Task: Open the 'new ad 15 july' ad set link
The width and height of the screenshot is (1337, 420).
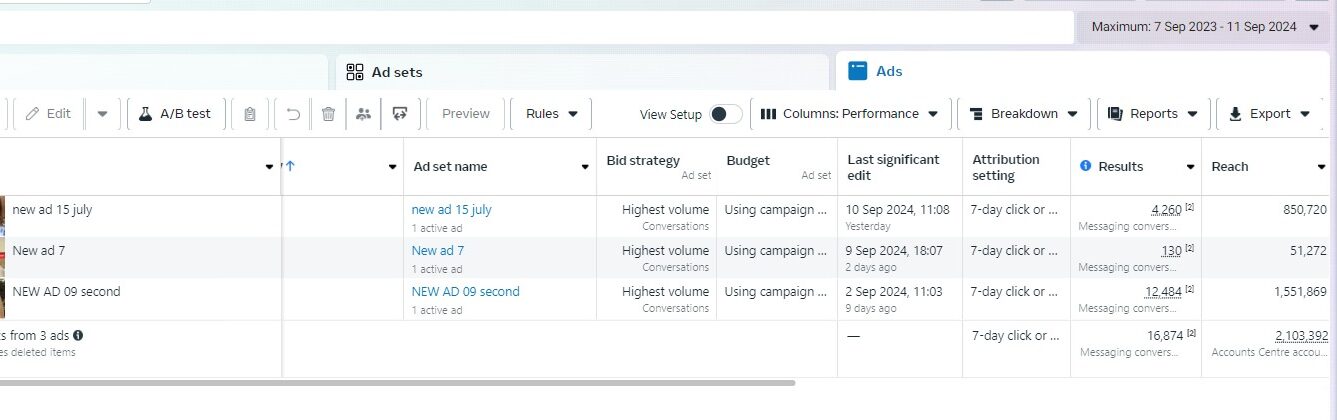Action: (x=451, y=210)
